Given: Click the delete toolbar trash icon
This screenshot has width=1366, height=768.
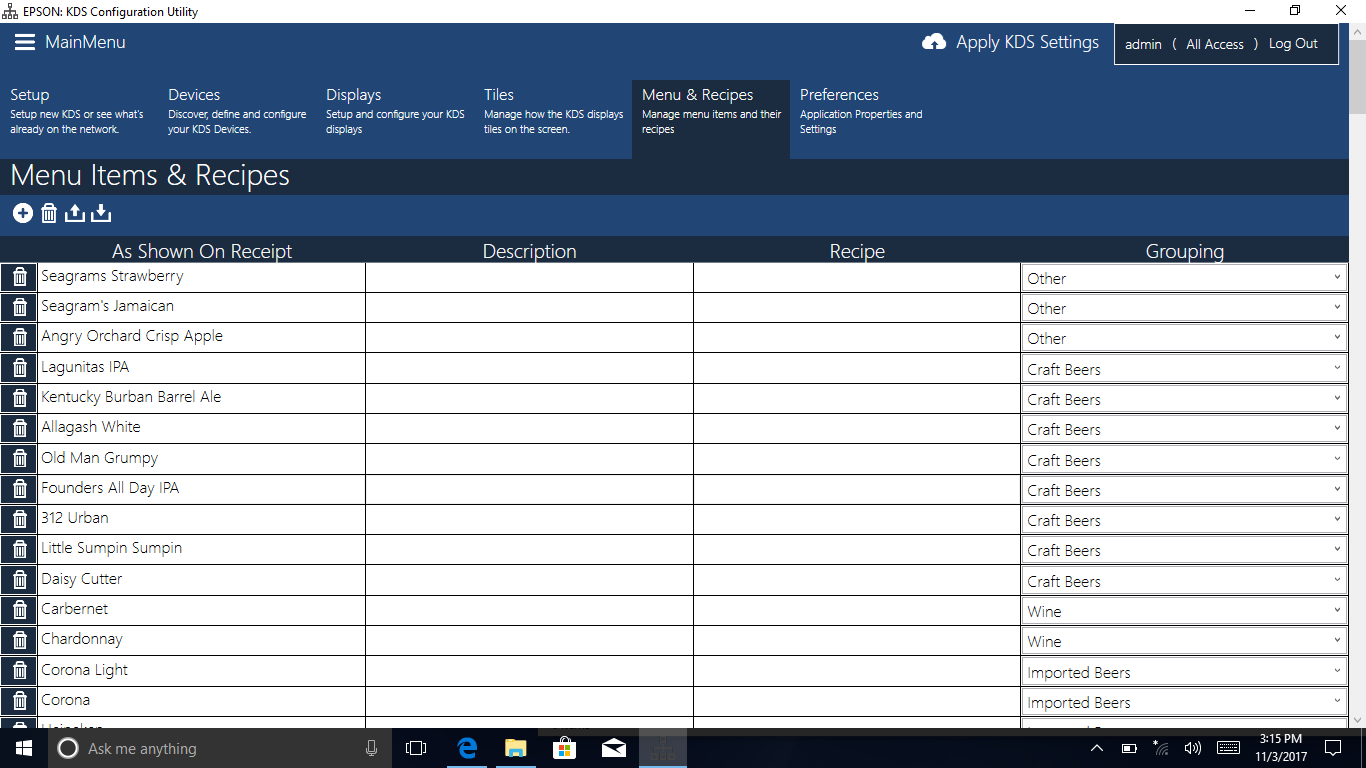Looking at the screenshot, I should pos(49,212).
